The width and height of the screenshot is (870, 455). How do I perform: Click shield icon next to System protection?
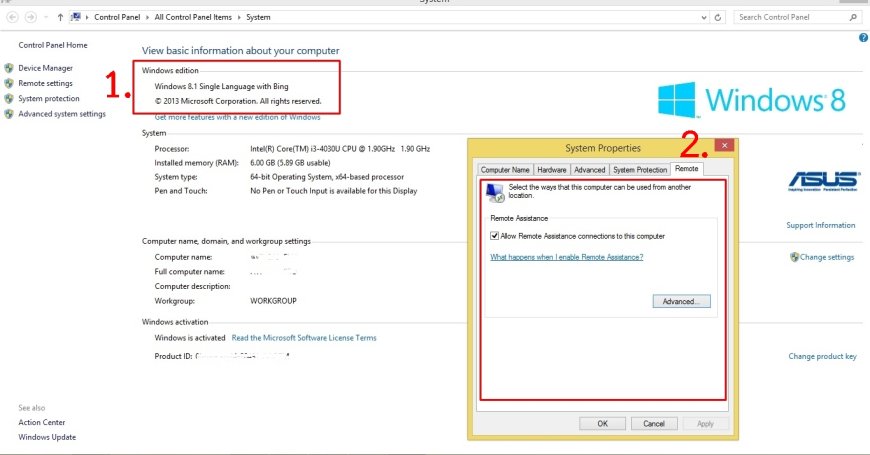[x=9, y=99]
